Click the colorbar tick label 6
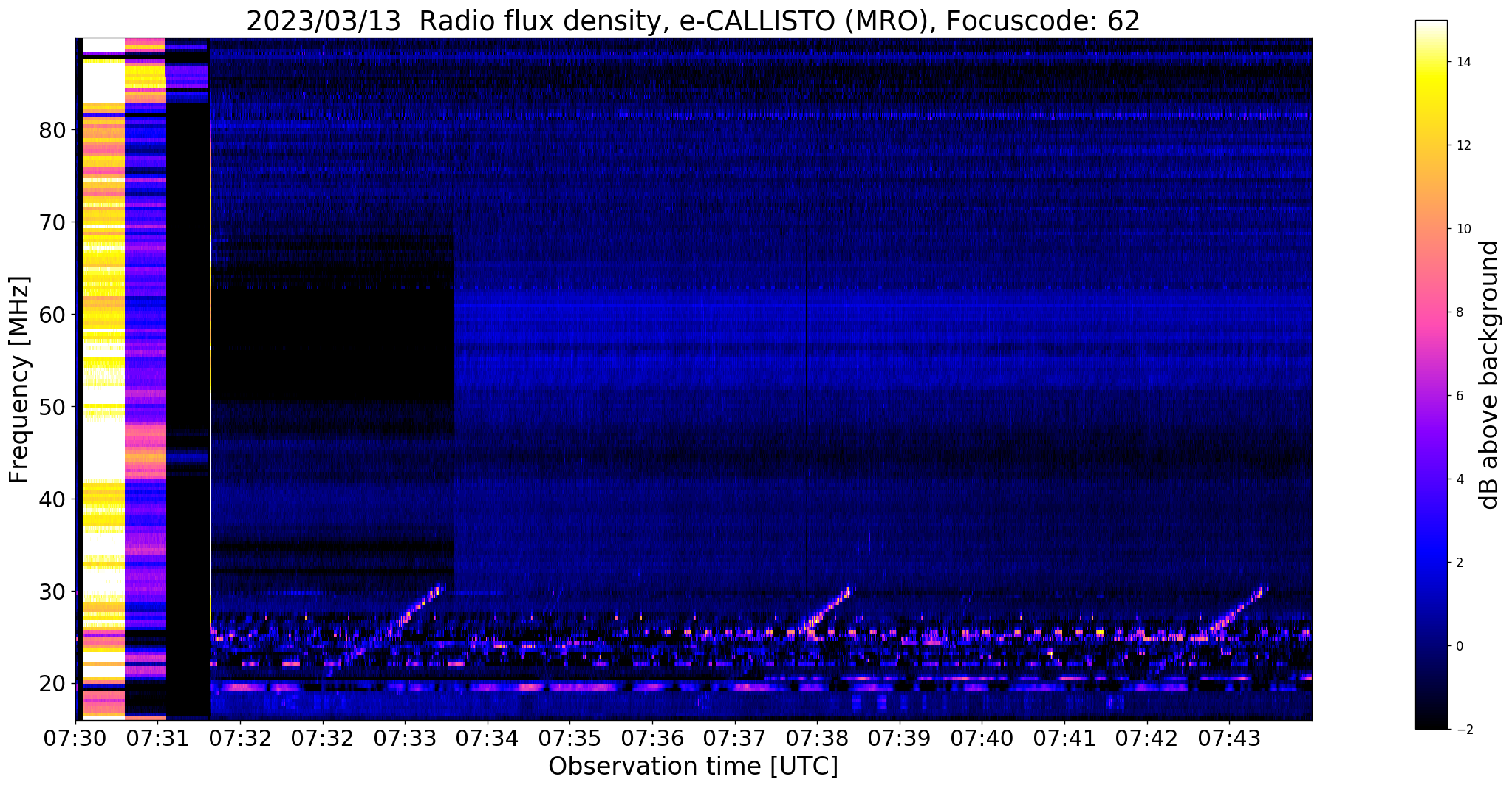This screenshot has height=788, width=1512. click(x=1459, y=396)
